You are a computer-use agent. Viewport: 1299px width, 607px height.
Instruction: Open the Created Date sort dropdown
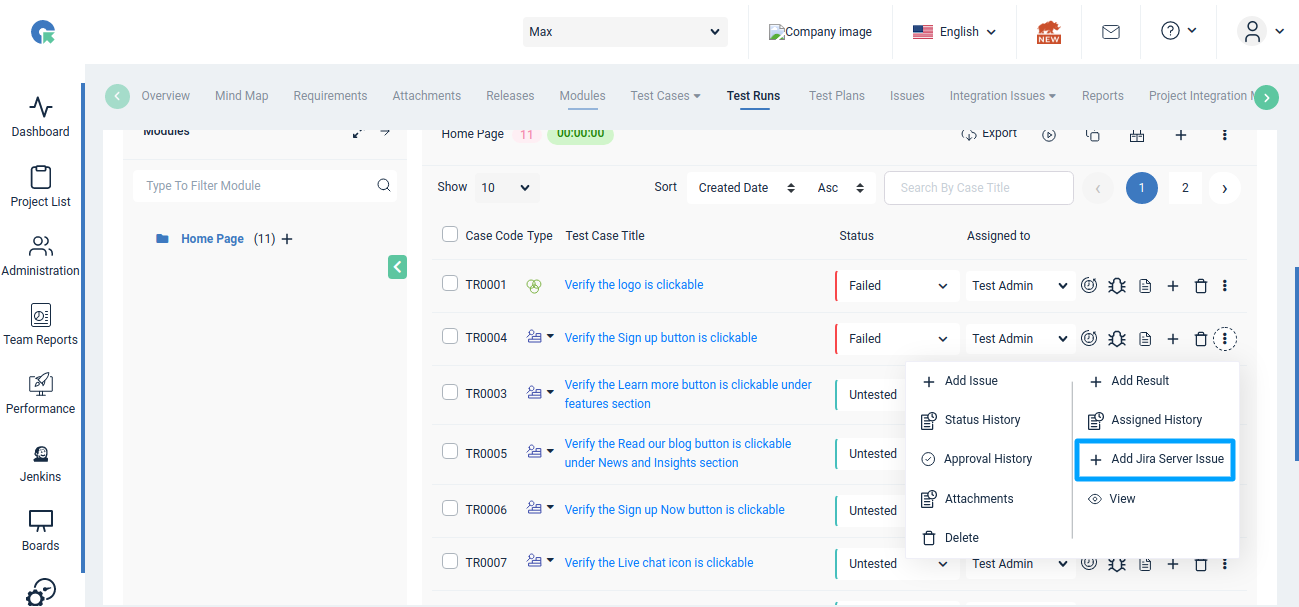(x=745, y=187)
